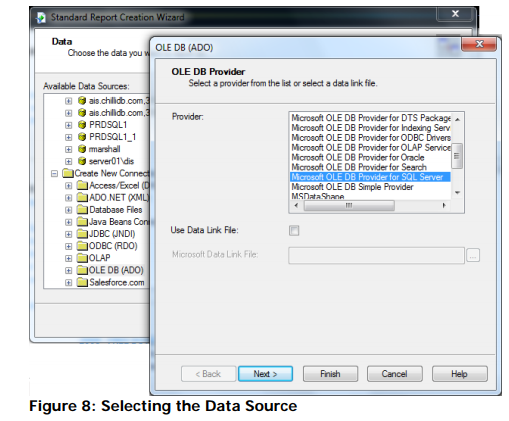
Task: Expand the first ais.chillidb.com node
Action: pyautogui.click(x=68, y=101)
